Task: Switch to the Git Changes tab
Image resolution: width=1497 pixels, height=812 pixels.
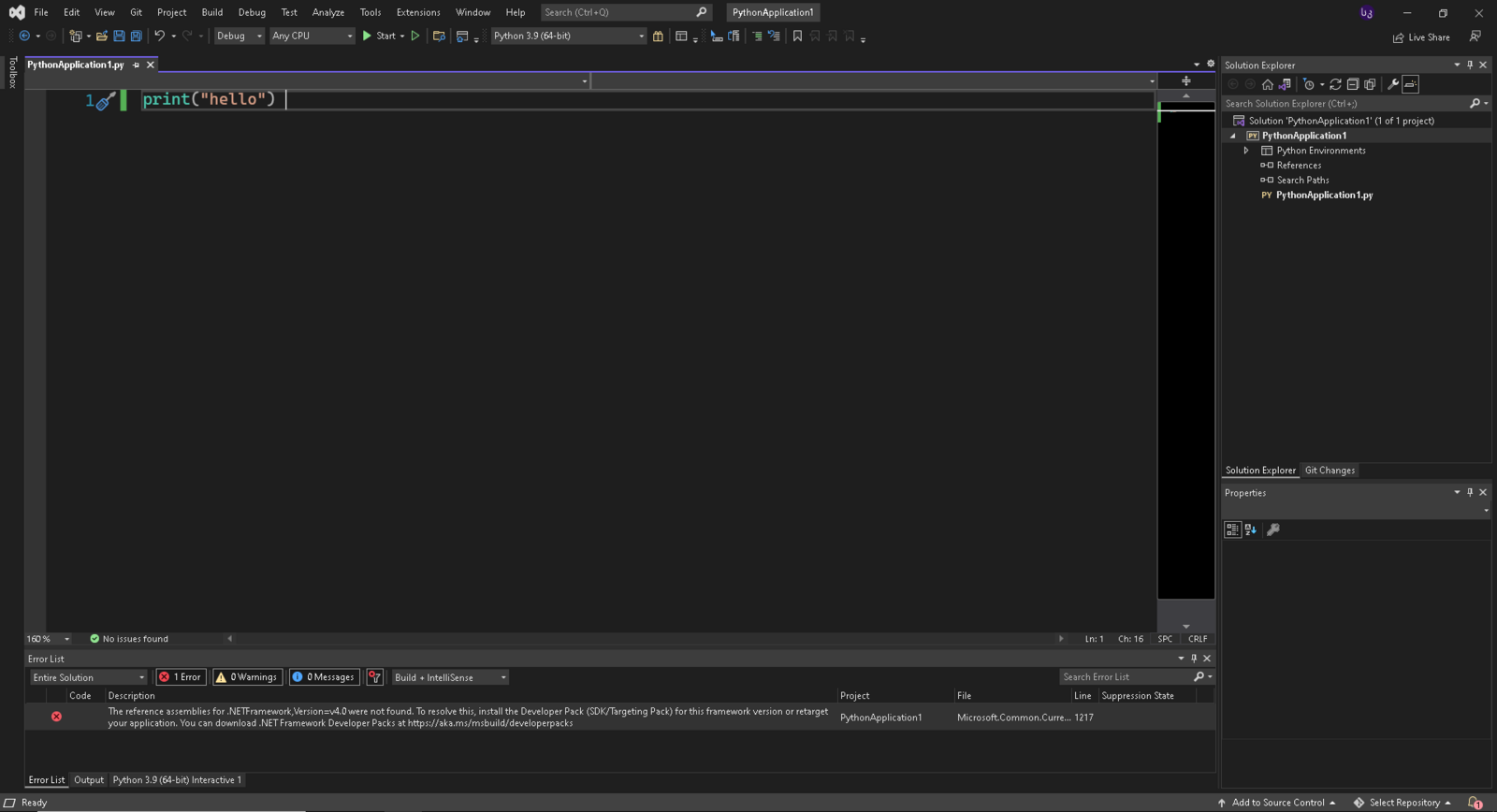Action: (1330, 471)
